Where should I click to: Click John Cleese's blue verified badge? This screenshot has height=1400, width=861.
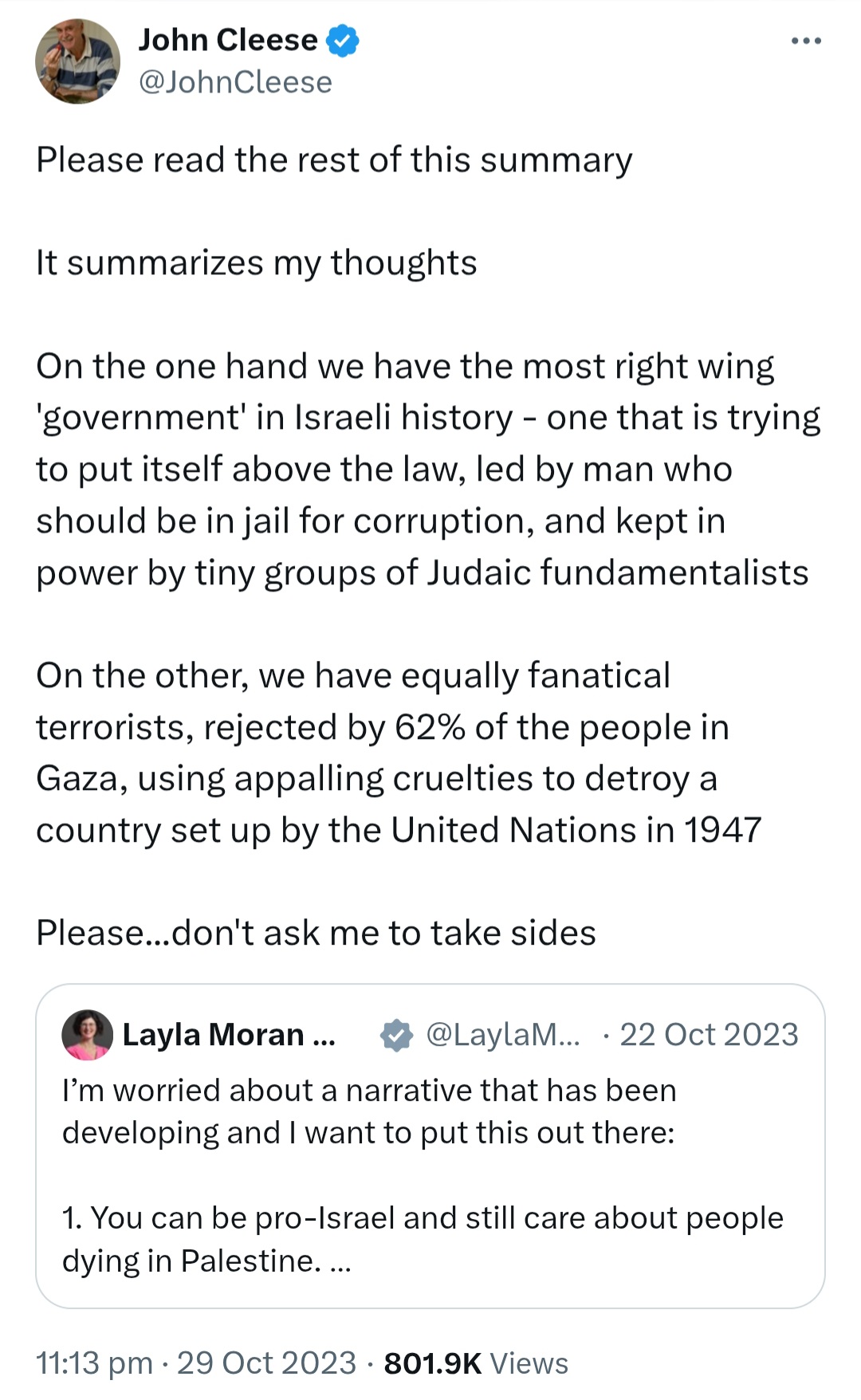pos(344,41)
